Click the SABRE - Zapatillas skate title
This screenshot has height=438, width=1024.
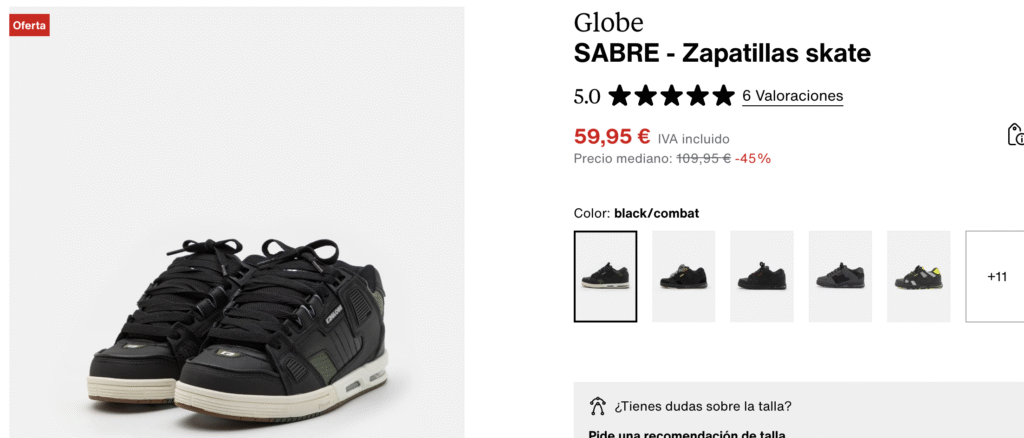pos(722,54)
